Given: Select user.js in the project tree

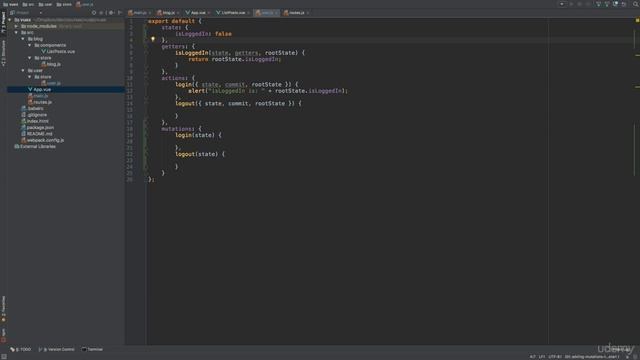Looking at the screenshot, I should click(51, 83).
